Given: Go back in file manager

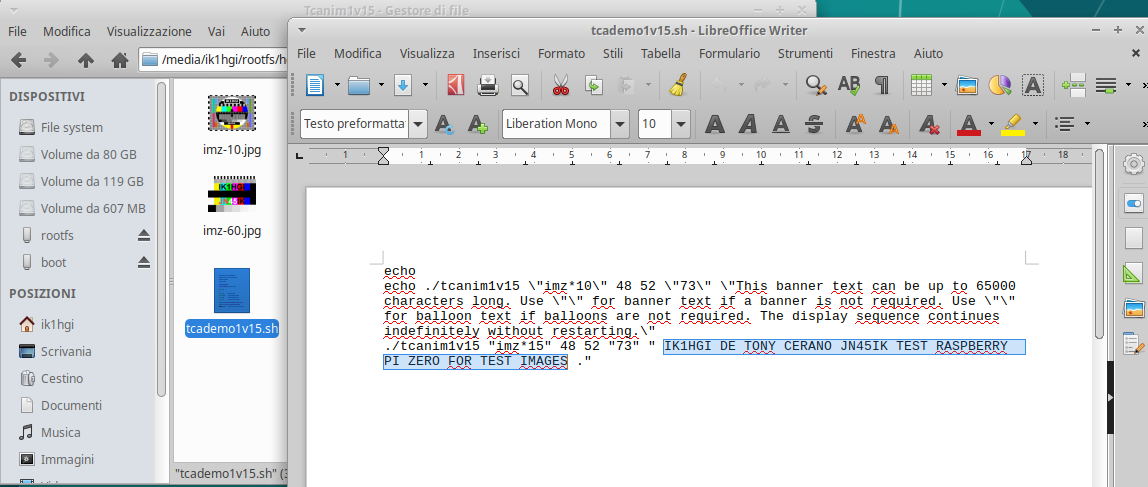Looking at the screenshot, I should tap(19, 60).
